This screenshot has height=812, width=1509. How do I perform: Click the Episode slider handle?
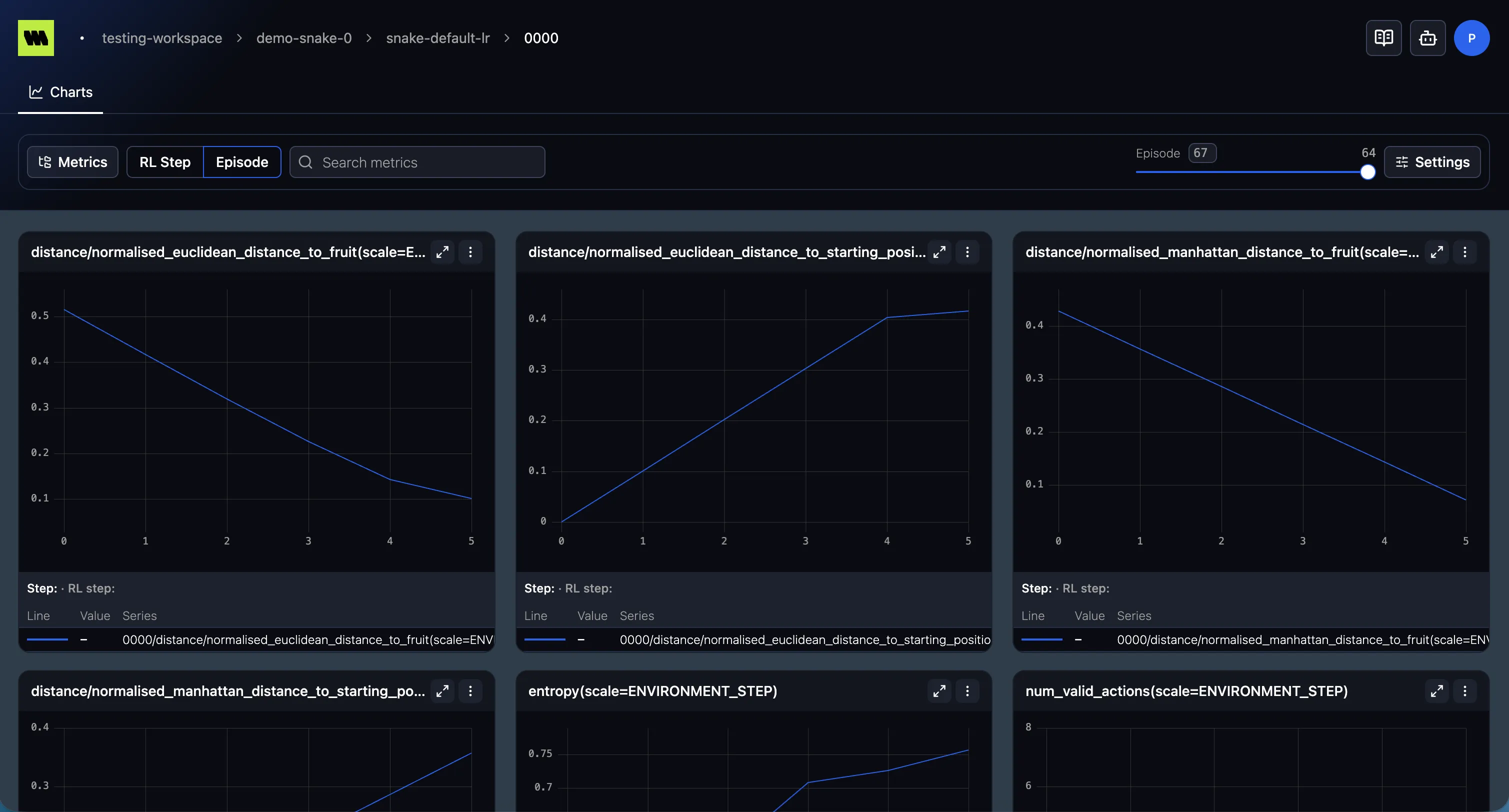coord(1368,172)
